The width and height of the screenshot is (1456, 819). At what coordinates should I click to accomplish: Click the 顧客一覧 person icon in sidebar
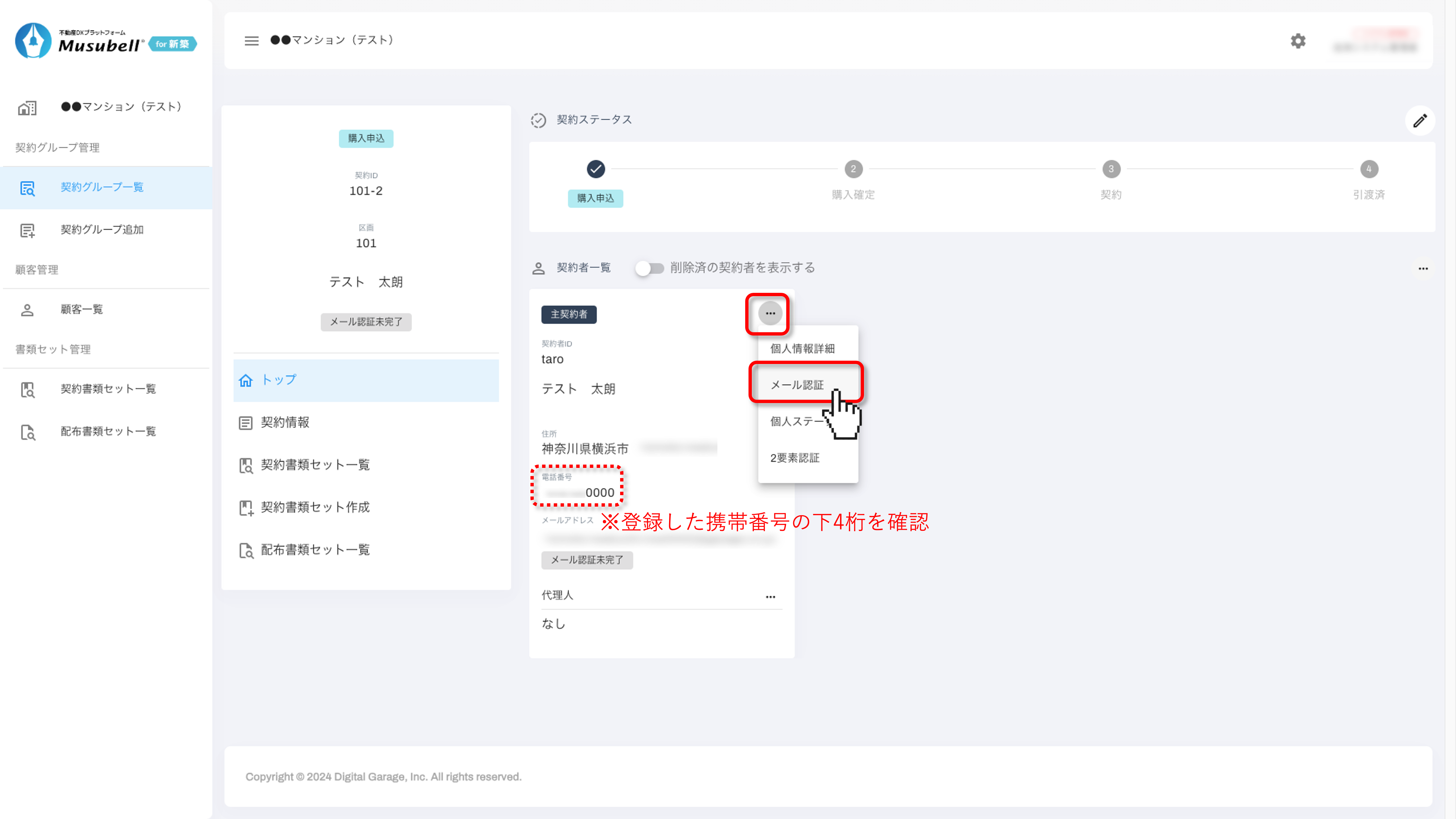click(x=27, y=310)
